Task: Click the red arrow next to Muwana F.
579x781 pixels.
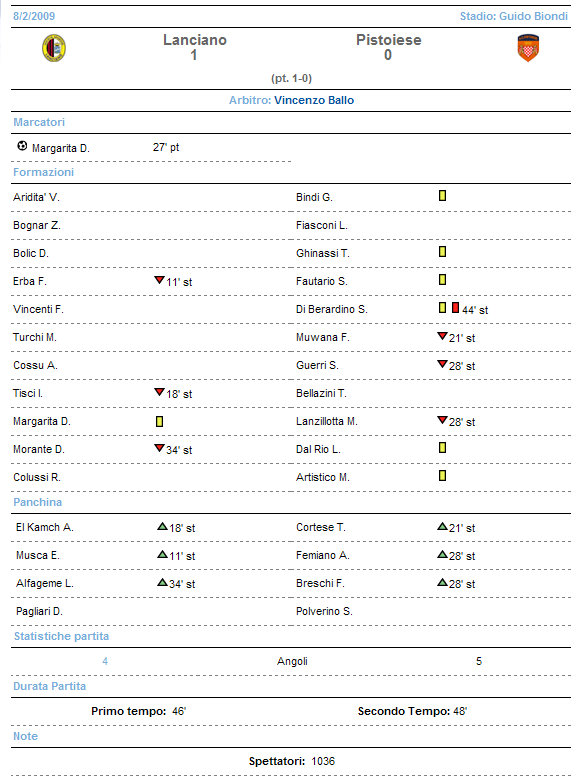Action: click(442, 336)
